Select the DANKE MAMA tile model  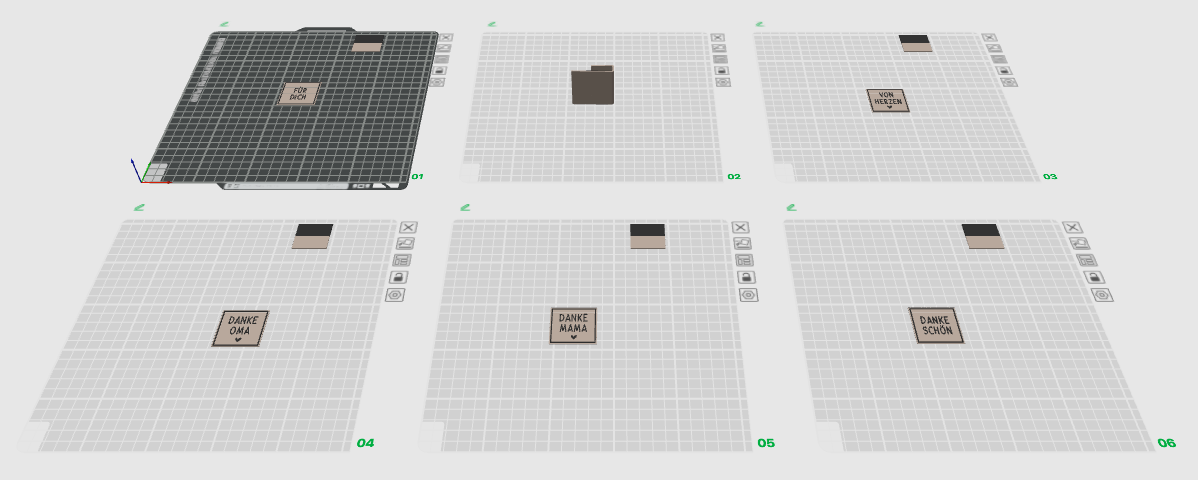(573, 326)
